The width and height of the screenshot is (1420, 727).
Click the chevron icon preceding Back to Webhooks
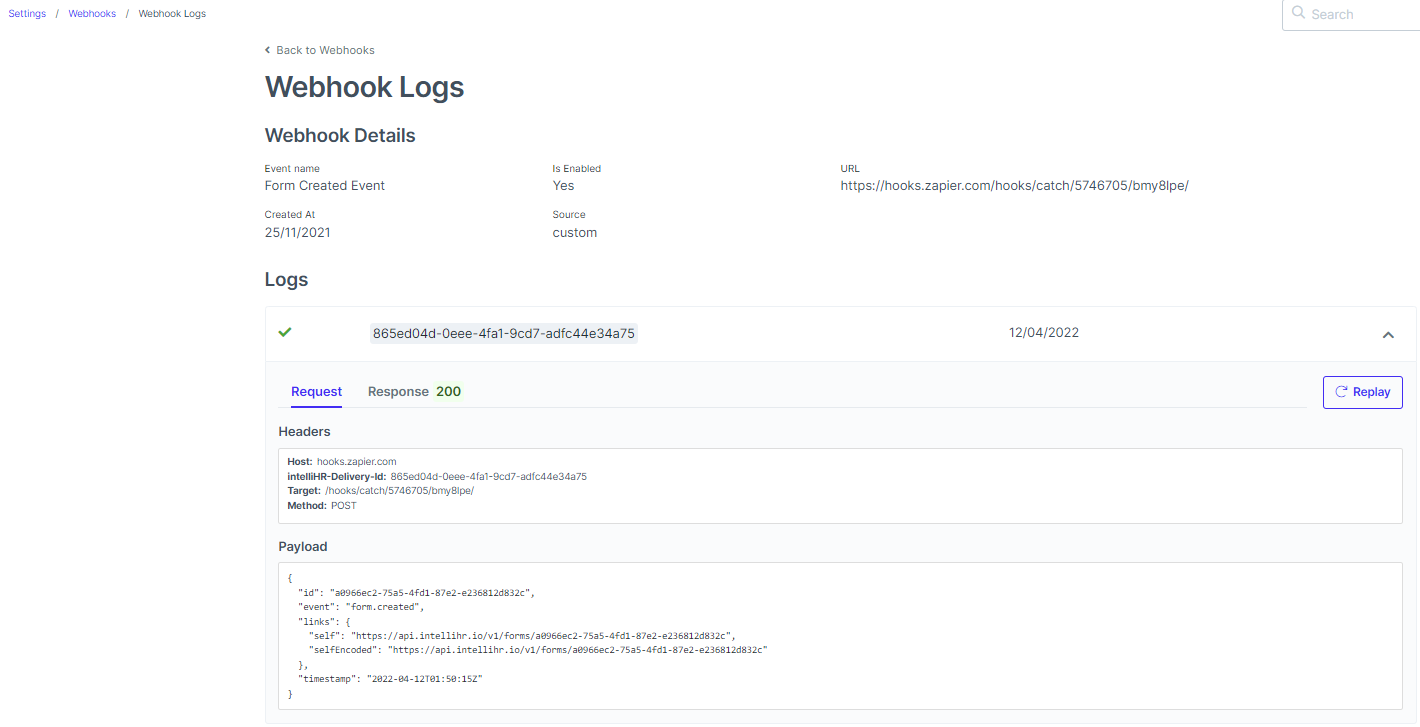pyautogui.click(x=267, y=49)
